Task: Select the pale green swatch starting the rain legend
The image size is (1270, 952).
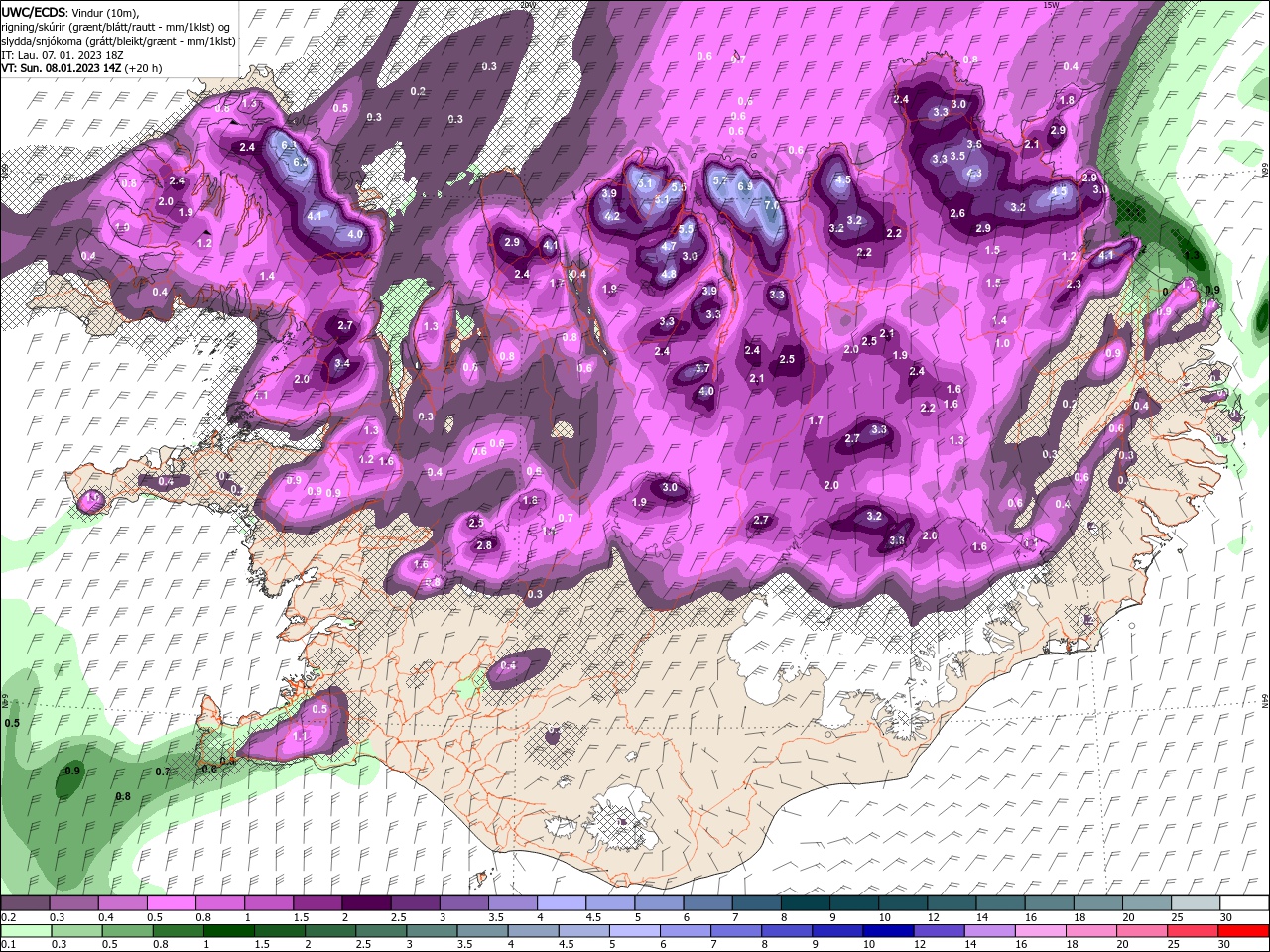Action: (25, 931)
